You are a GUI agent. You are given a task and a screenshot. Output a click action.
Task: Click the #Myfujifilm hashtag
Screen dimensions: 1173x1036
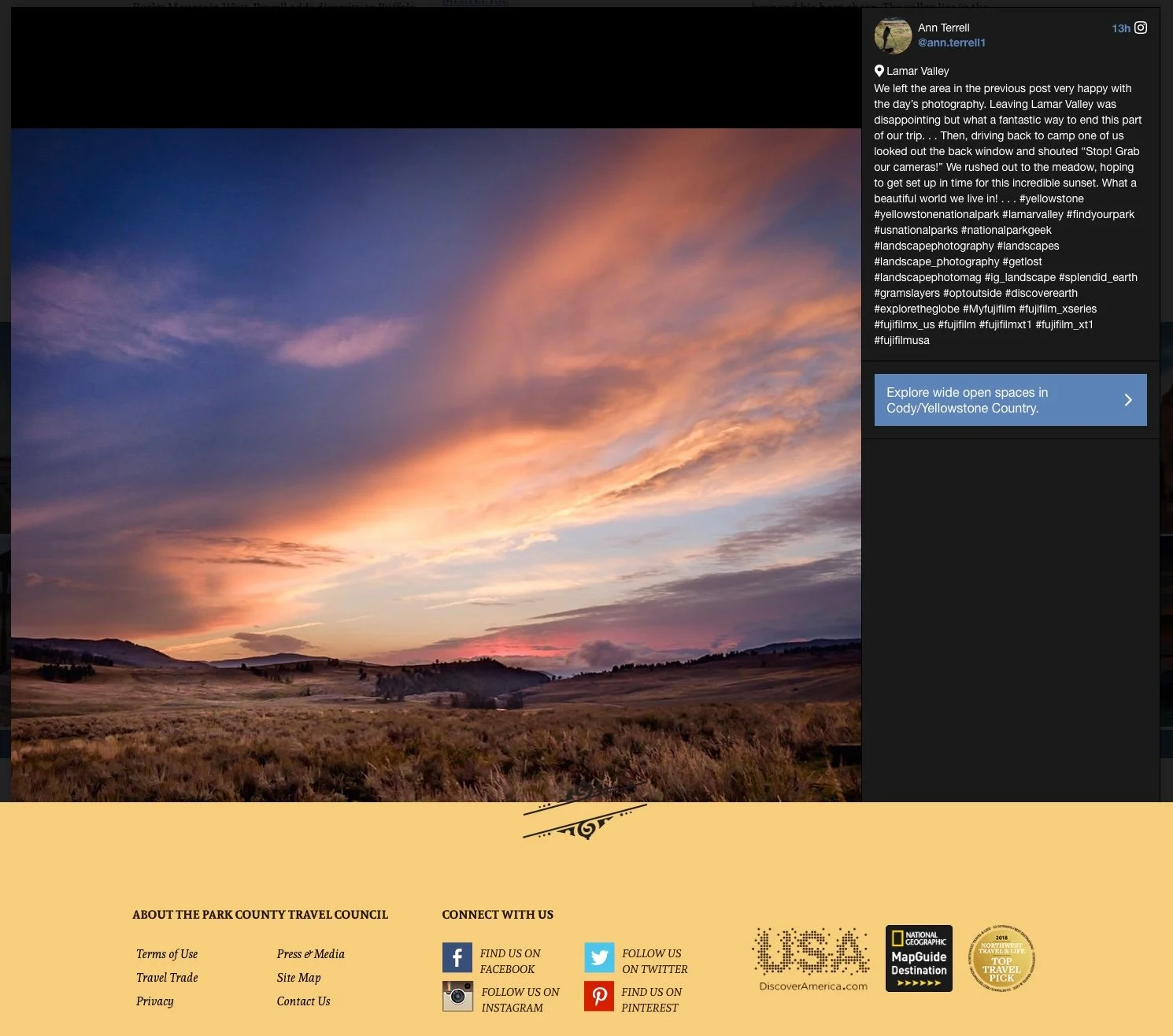click(x=989, y=309)
